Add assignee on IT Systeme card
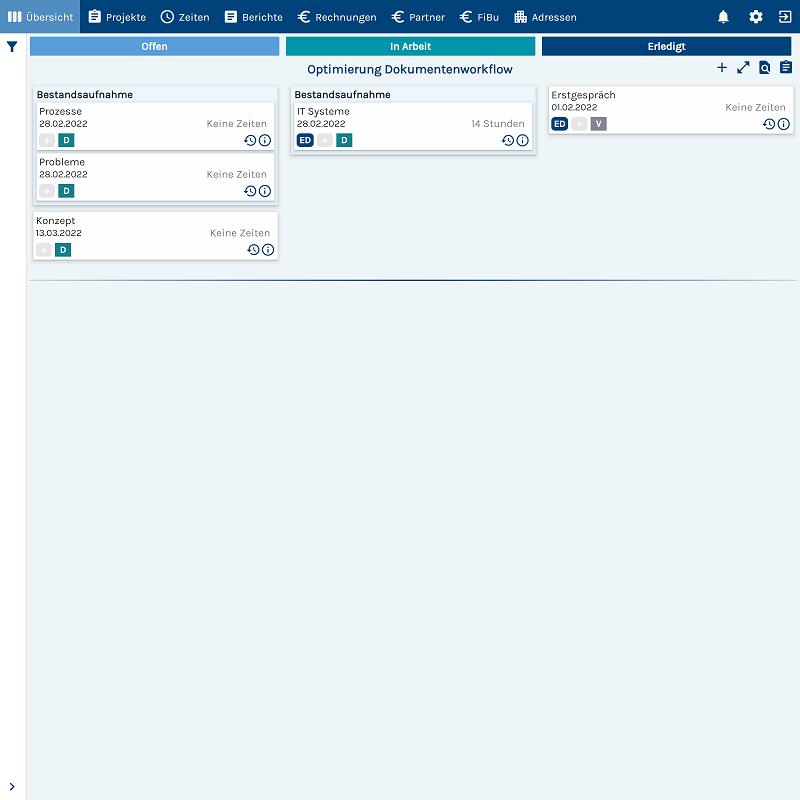This screenshot has height=800, width=800. (x=325, y=140)
